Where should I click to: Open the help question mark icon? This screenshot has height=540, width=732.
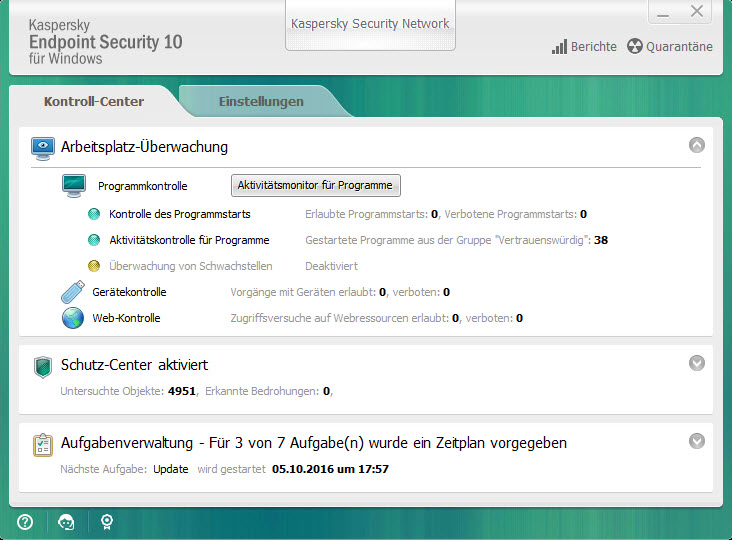[25, 521]
